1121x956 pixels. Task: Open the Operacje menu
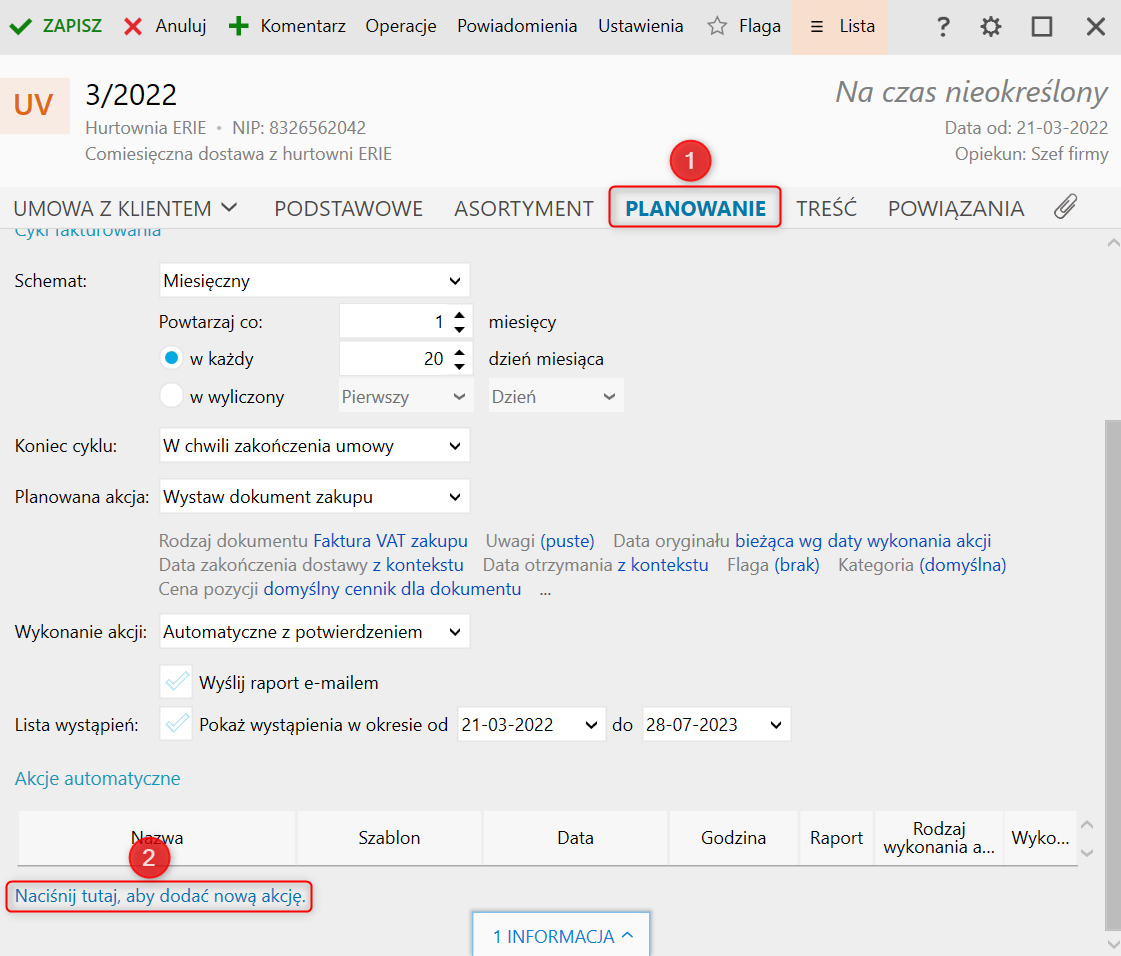click(400, 26)
